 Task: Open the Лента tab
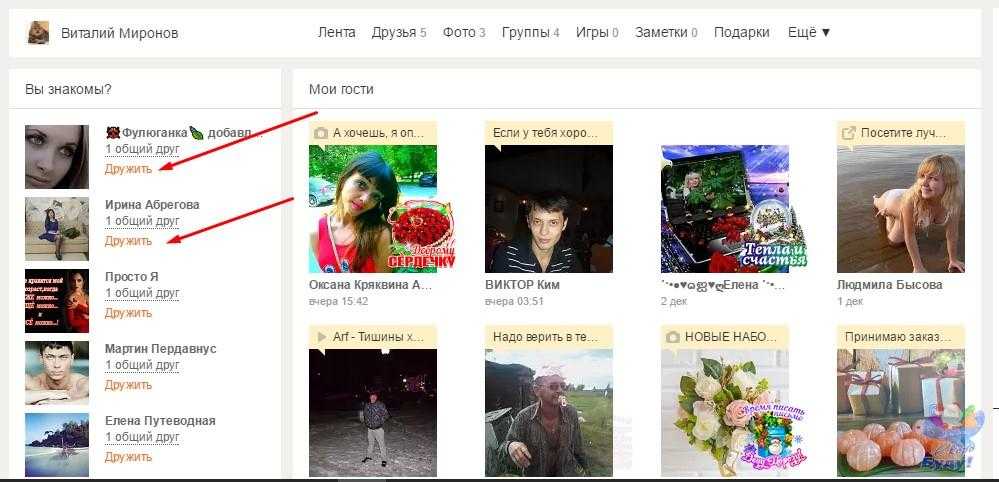[x=336, y=32]
